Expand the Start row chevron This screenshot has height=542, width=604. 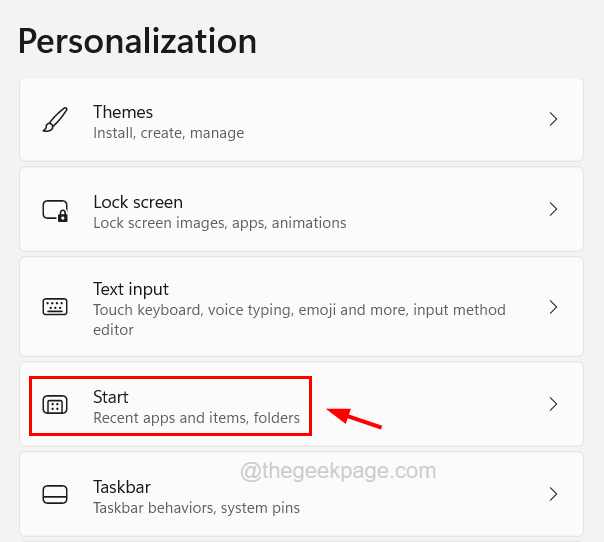tap(553, 404)
